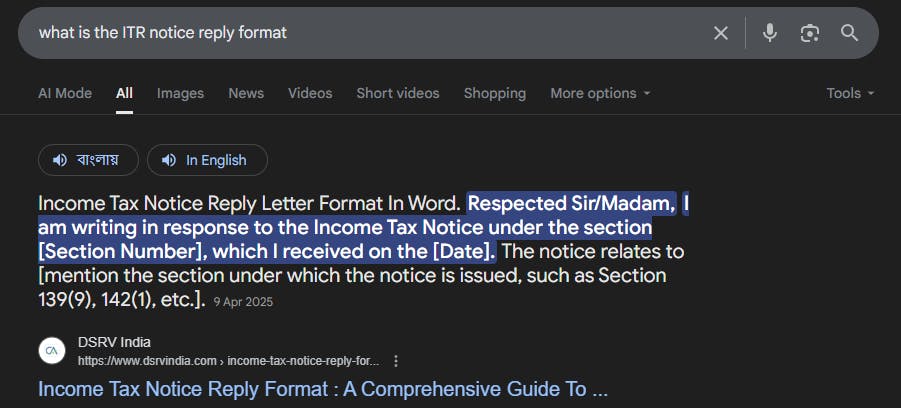Image resolution: width=901 pixels, height=408 pixels.
Task: Open the News tab
Action: (x=246, y=93)
